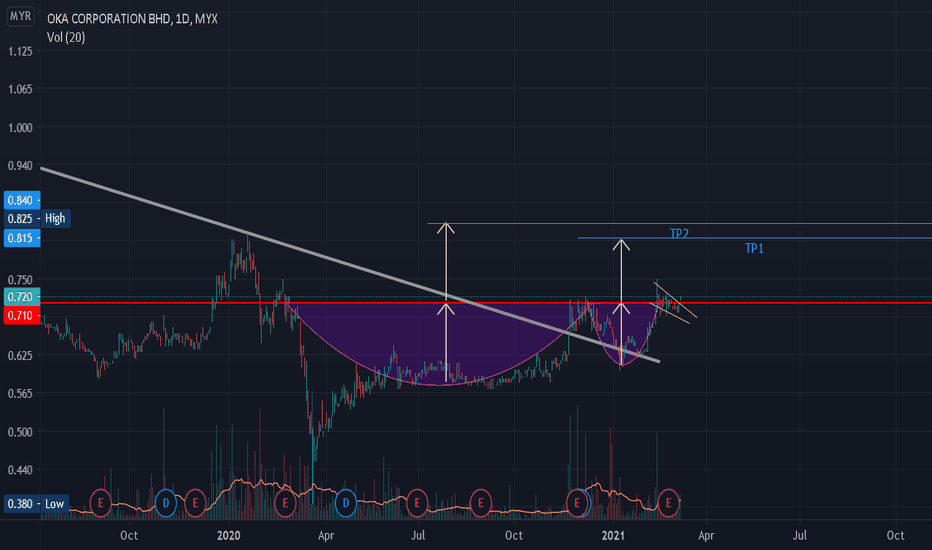Click the 0.380 Low price label

pyautogui.click(x=36, y=504)
